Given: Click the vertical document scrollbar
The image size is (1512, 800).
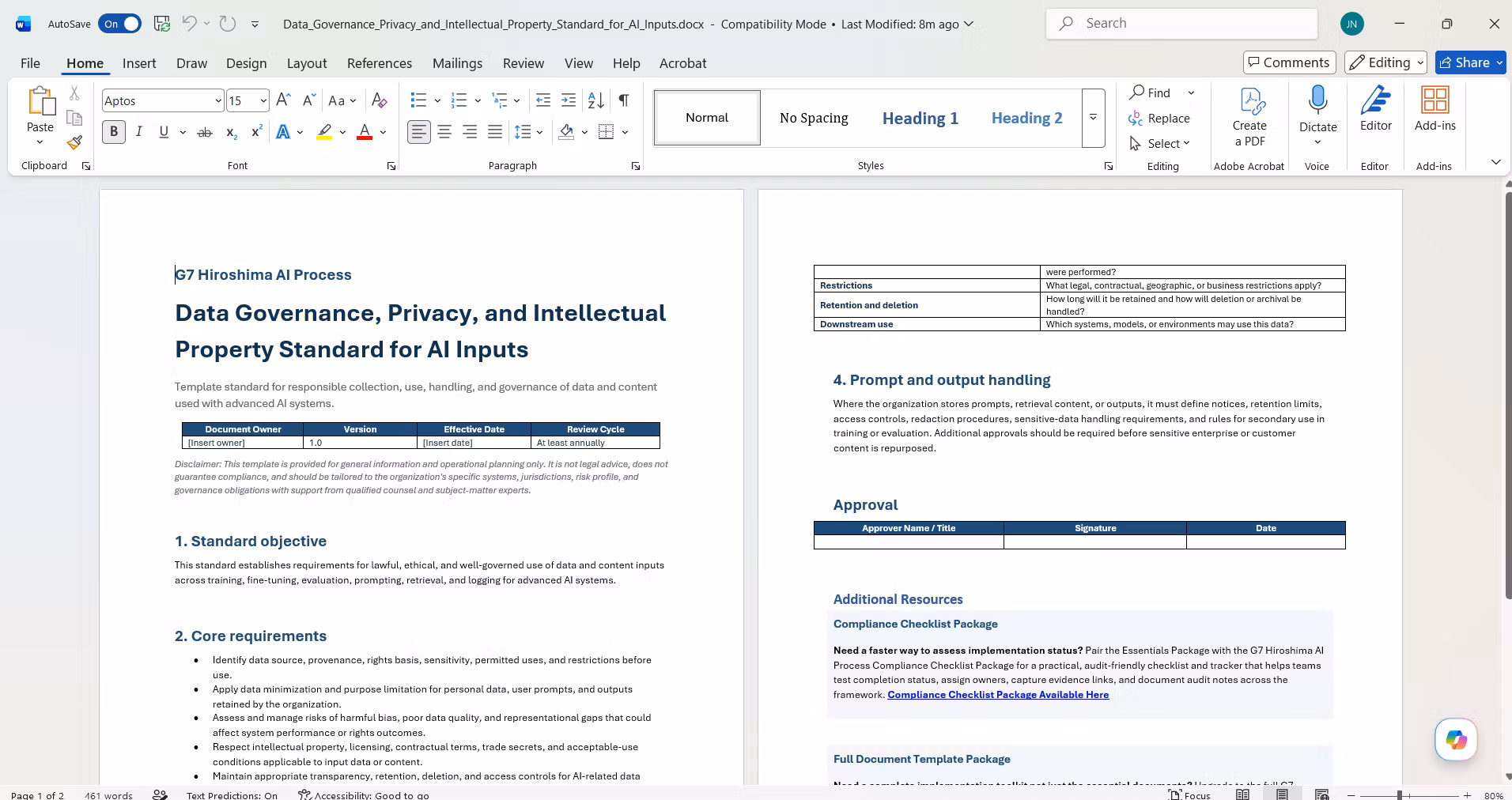Looking at the screenshot, I should [1508, 395].
